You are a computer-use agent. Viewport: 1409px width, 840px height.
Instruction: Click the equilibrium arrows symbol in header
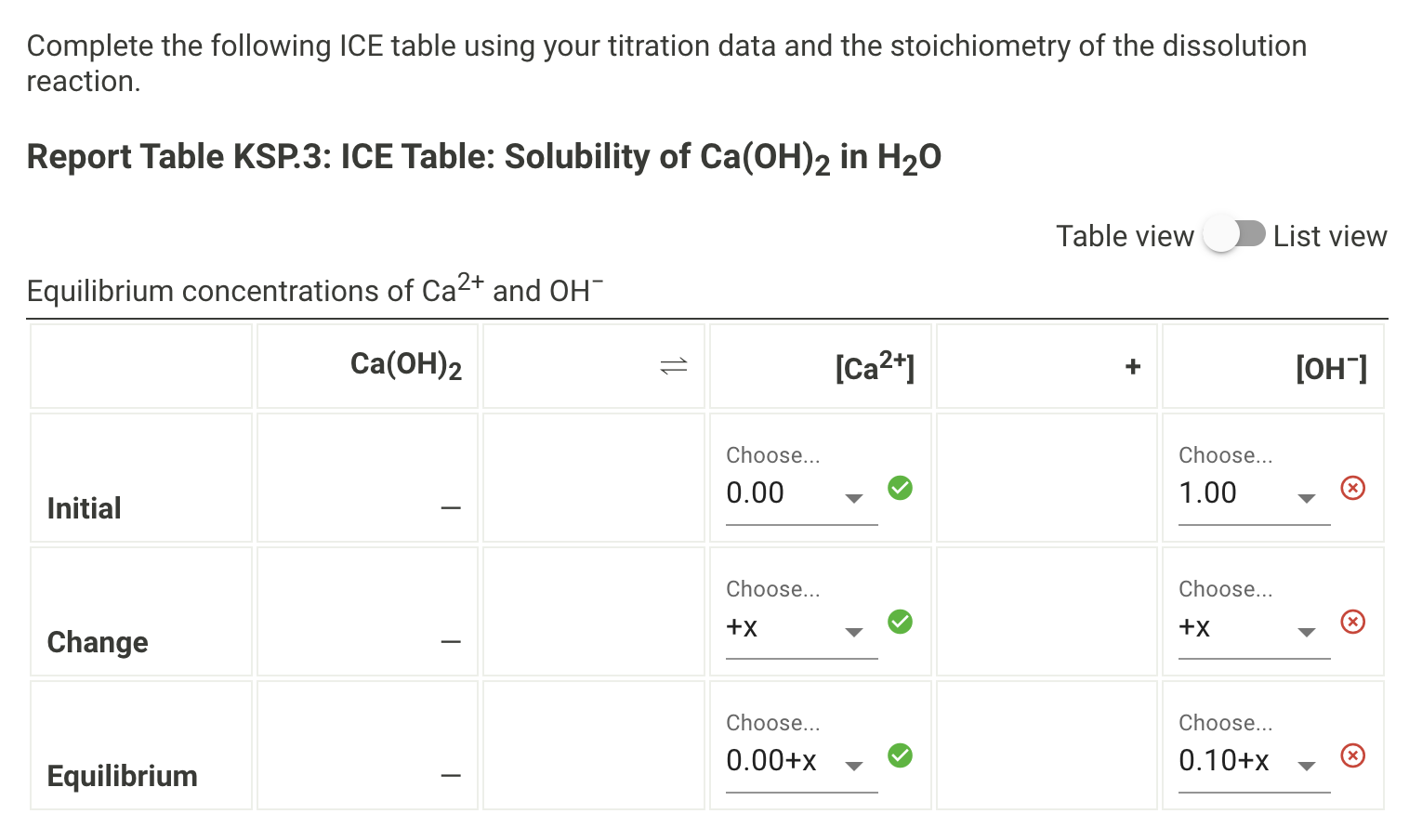pyautogui.click(x=674, y=366)
